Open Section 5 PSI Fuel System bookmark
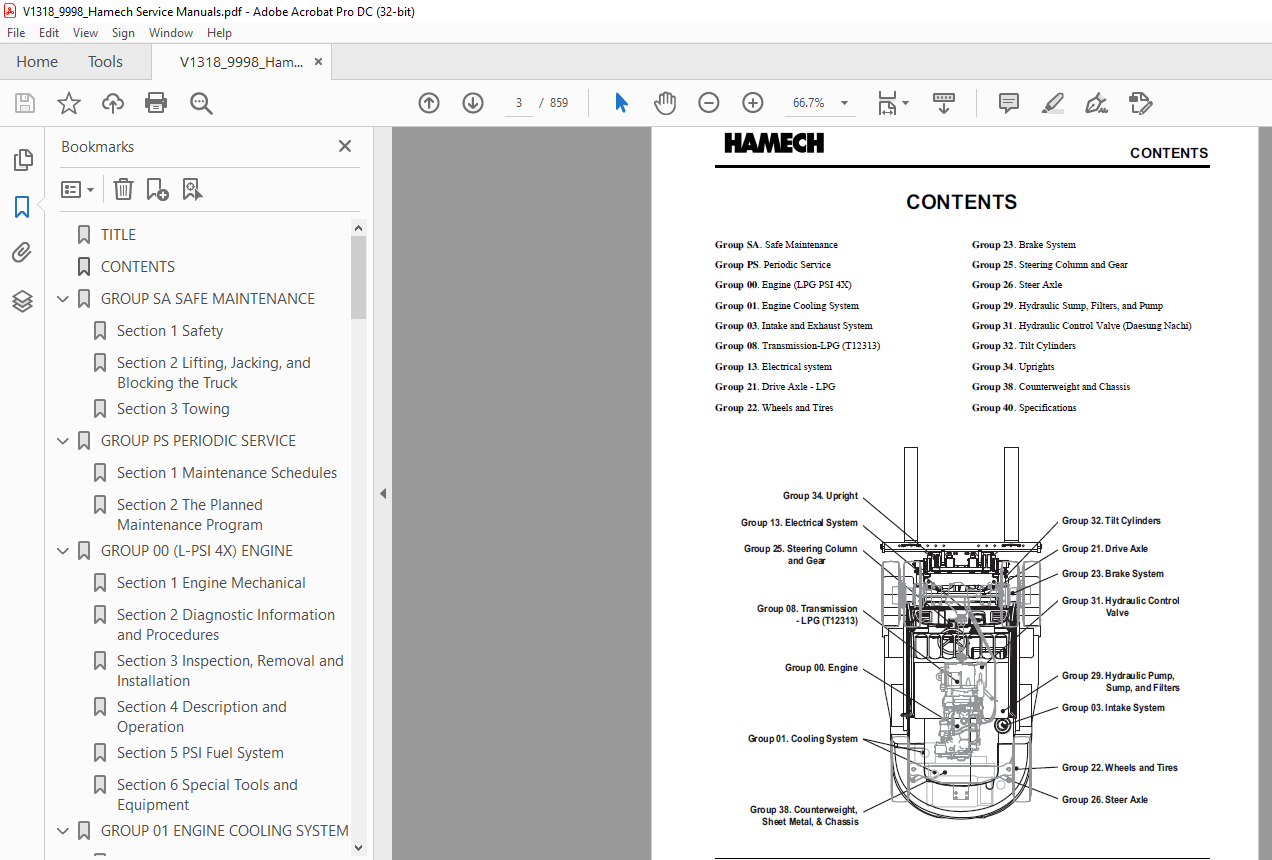This screenshot has width=1272, height=860. (200, 753)
